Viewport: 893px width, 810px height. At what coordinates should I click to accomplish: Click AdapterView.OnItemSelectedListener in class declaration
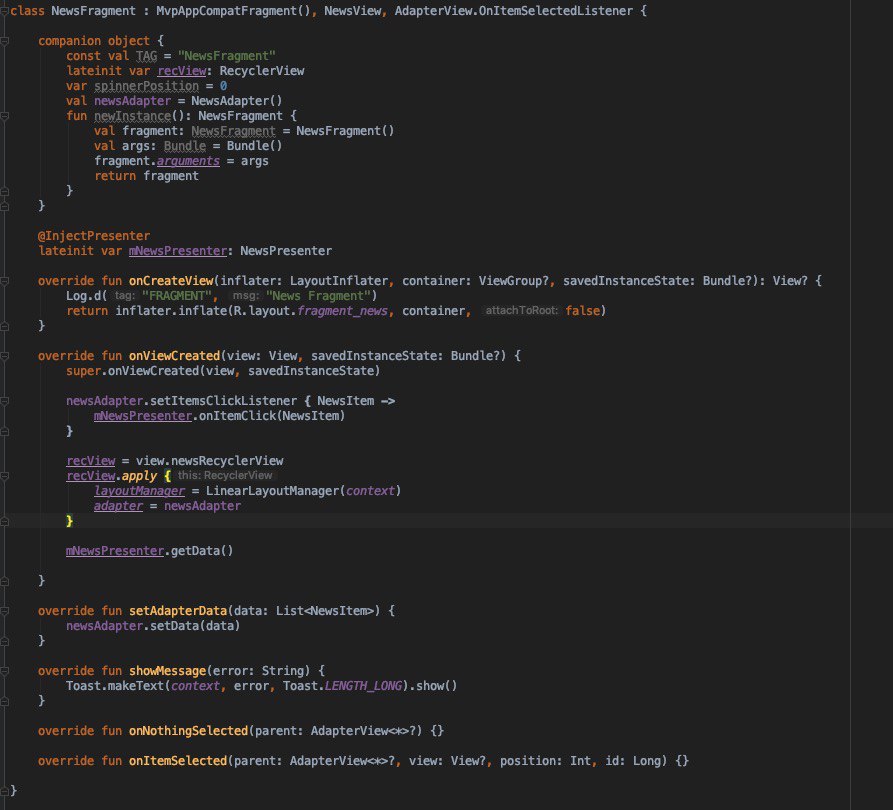[513, 11]
